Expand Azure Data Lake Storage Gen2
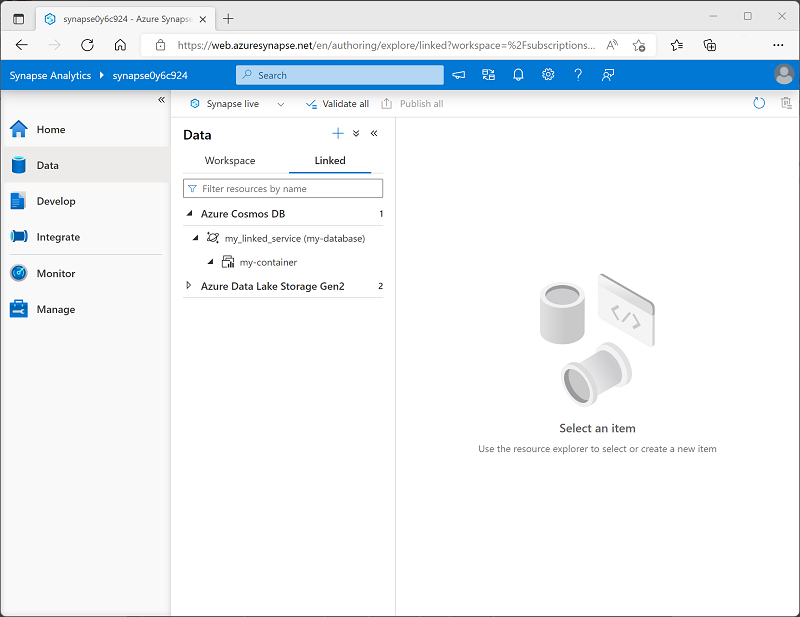Screen dimensions: 800x617 click(189, 286)
